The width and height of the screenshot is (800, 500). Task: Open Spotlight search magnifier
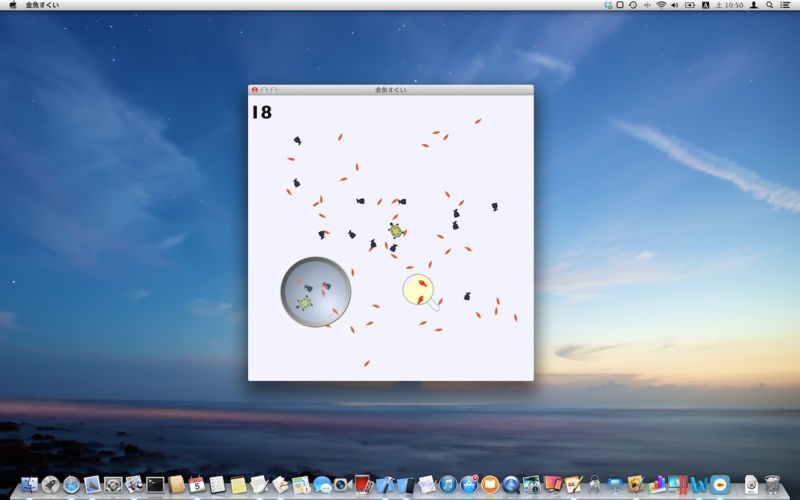(x=768, y=5)
